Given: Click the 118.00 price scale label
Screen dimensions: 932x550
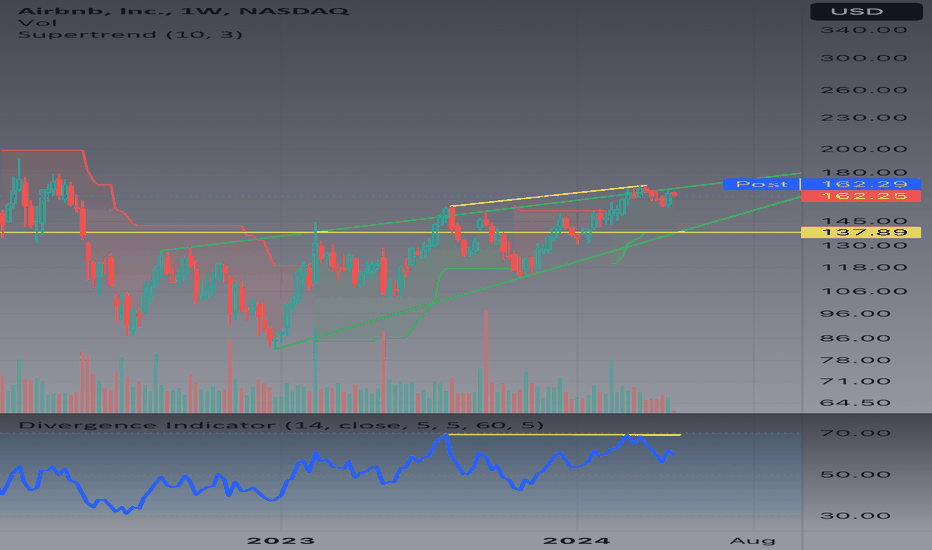Looking at the screenshot, I should pyautogui.click(x=864, y=268).
